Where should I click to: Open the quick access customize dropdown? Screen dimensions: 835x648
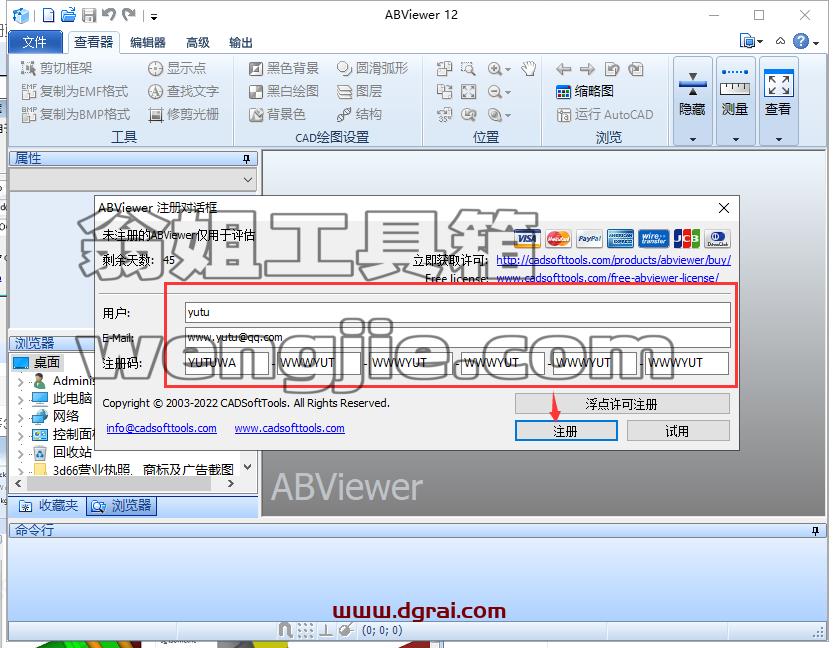click(154, 17)
